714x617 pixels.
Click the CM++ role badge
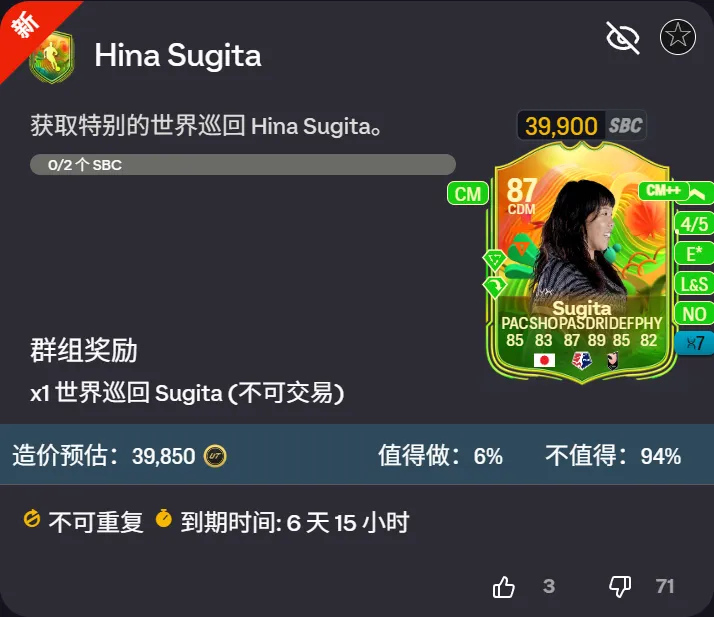(x=663, y=190)
